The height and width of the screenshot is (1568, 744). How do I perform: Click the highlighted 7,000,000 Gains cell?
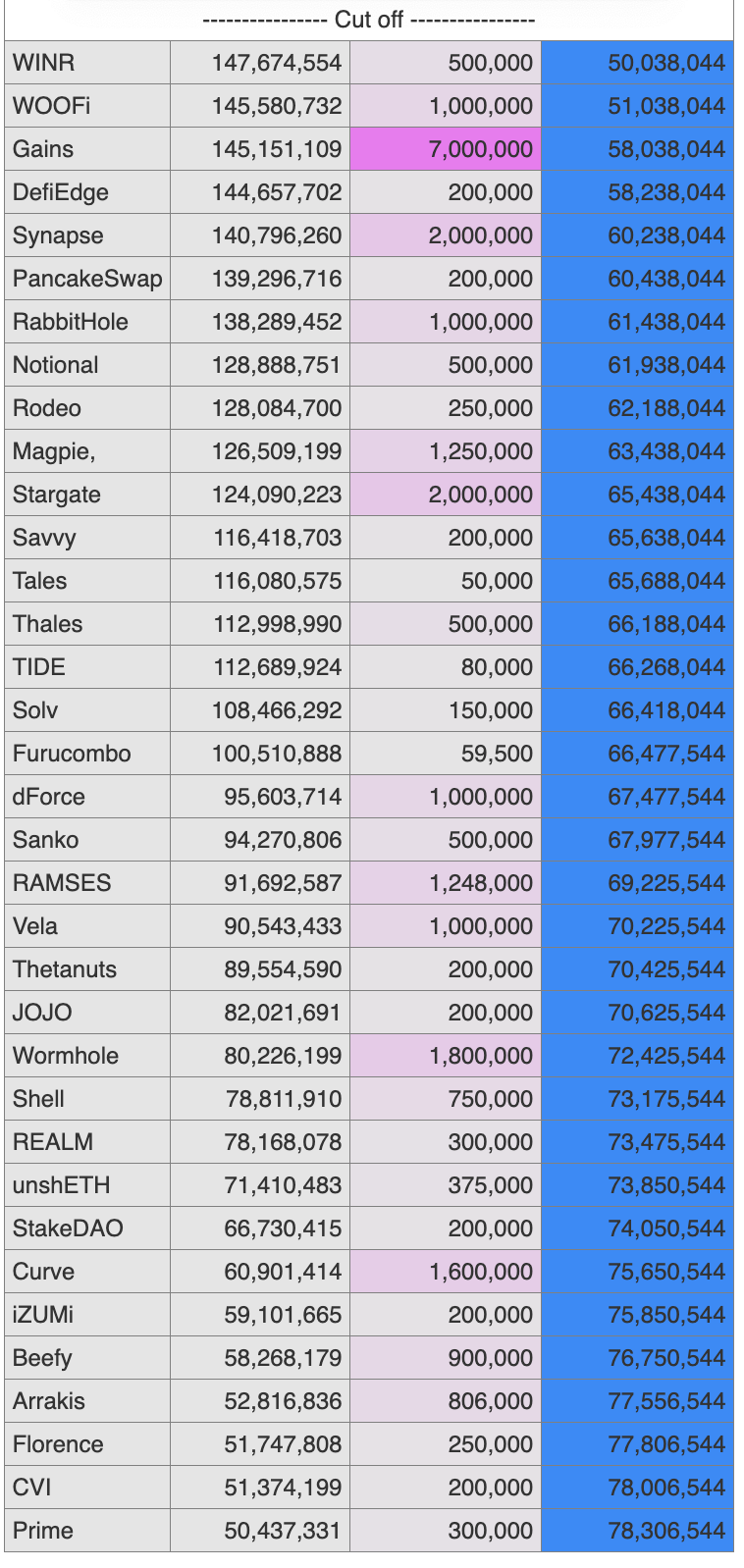click(x=446, y=149)
